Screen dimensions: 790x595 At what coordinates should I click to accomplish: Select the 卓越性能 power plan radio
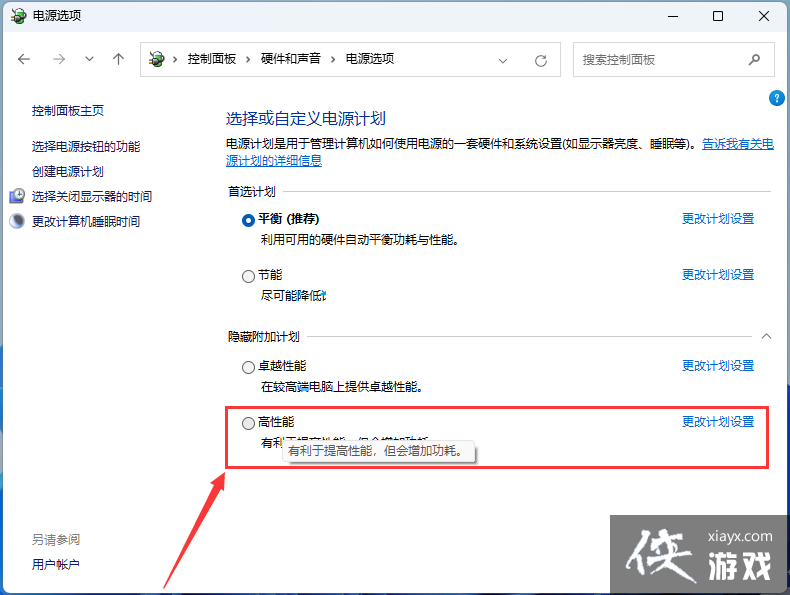(248, 367)
